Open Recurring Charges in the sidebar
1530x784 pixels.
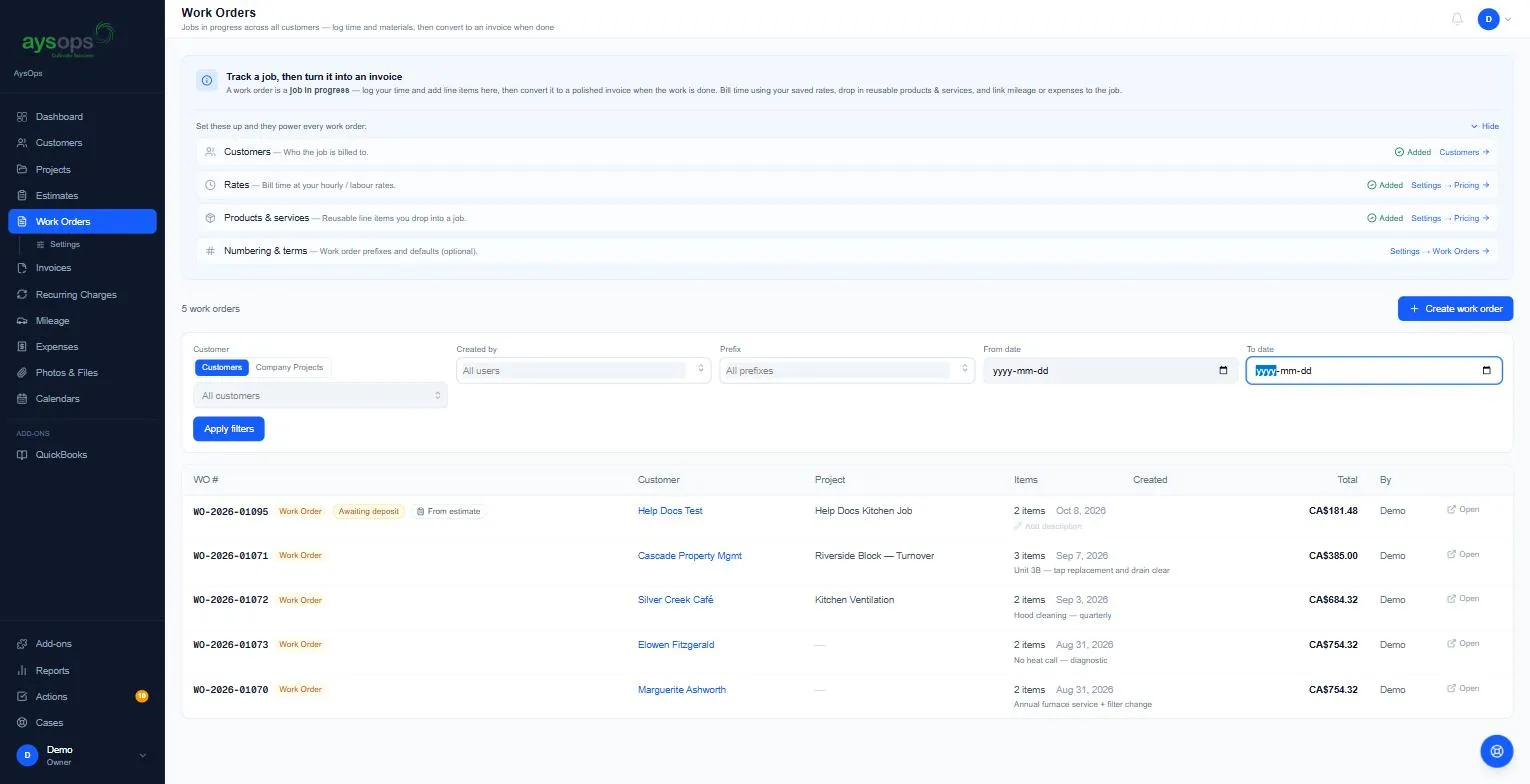pyautogui.click(x=82, y=295)
